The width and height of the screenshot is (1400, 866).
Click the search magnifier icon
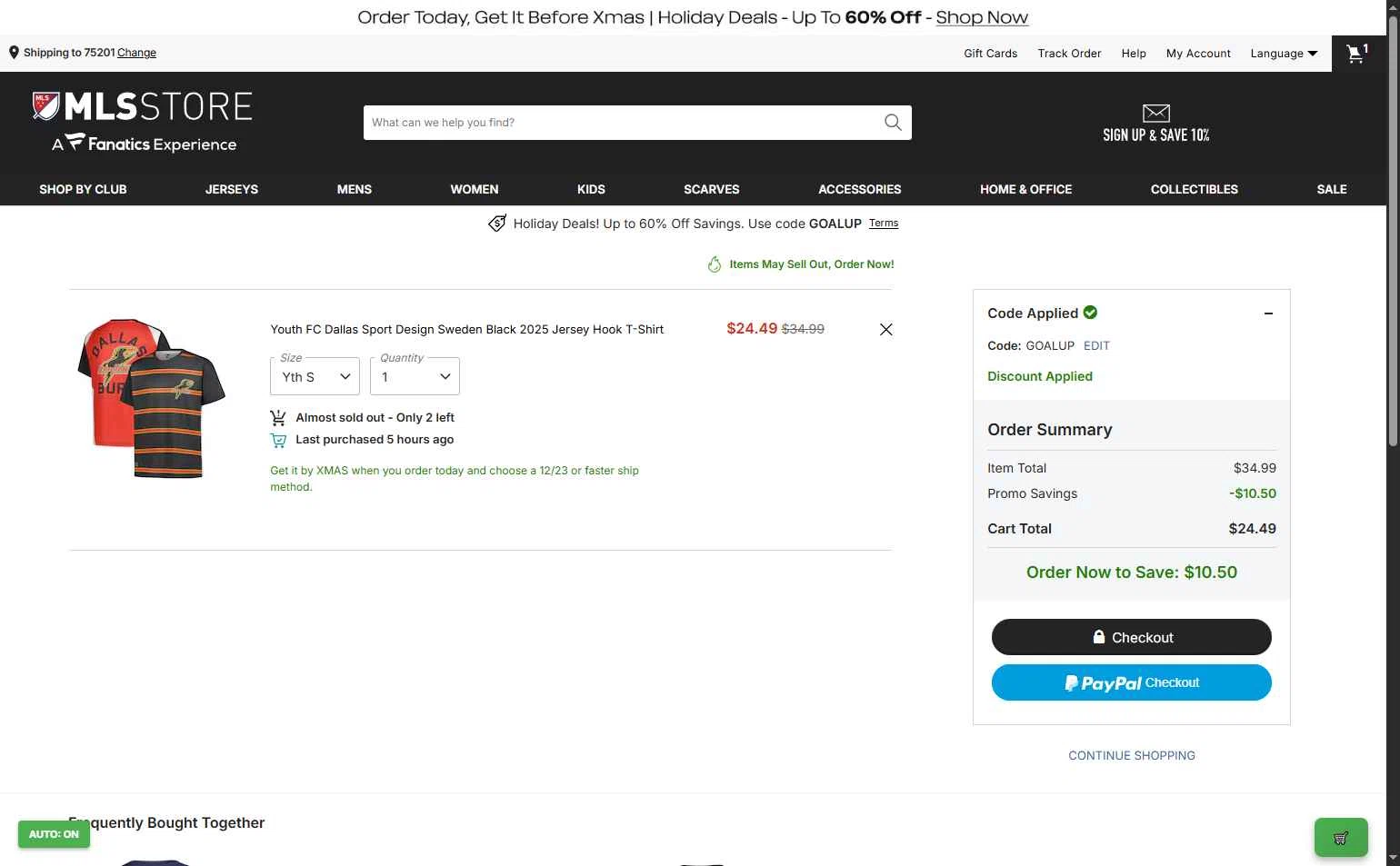click(893, 123)
